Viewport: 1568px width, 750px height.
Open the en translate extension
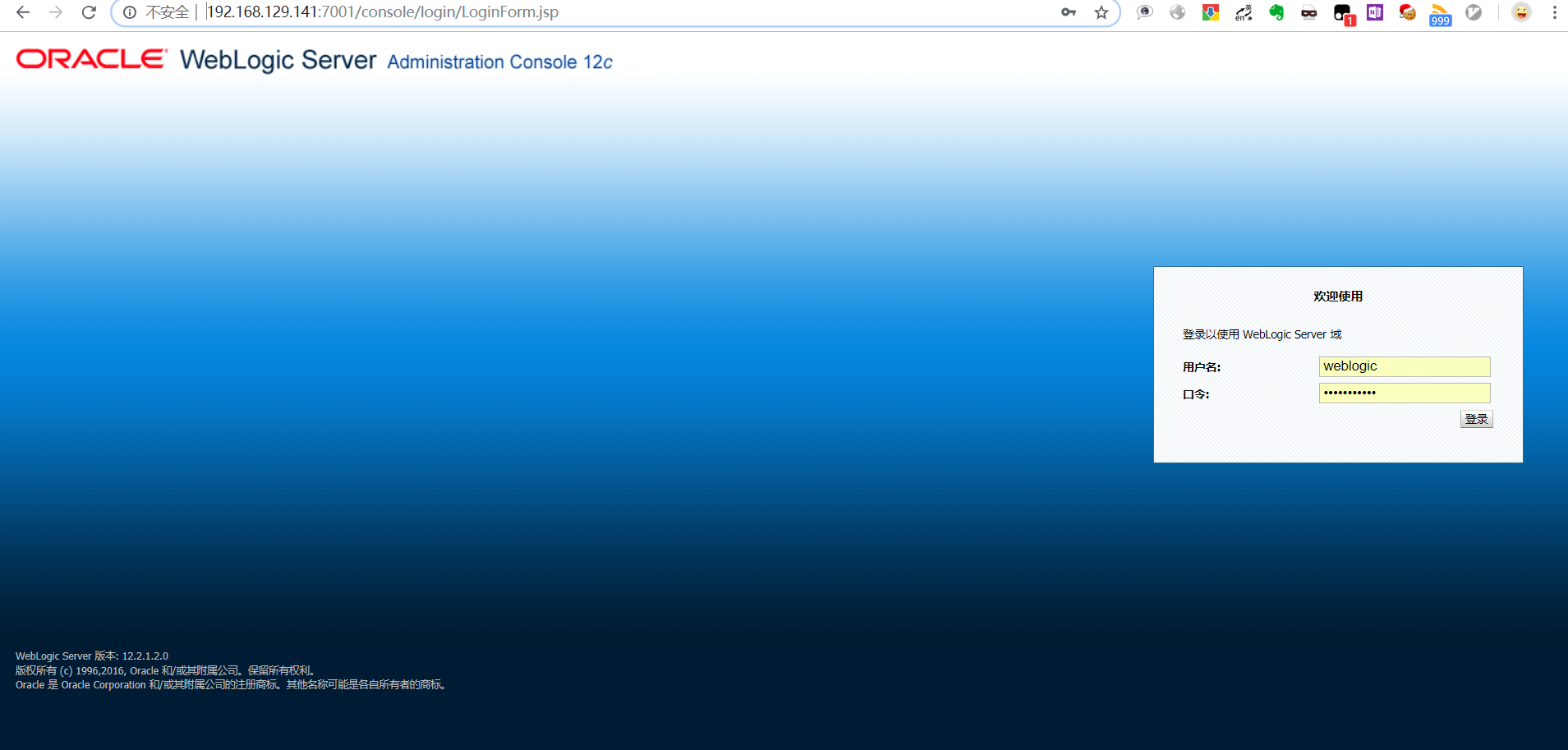[x=1244, y=12]
